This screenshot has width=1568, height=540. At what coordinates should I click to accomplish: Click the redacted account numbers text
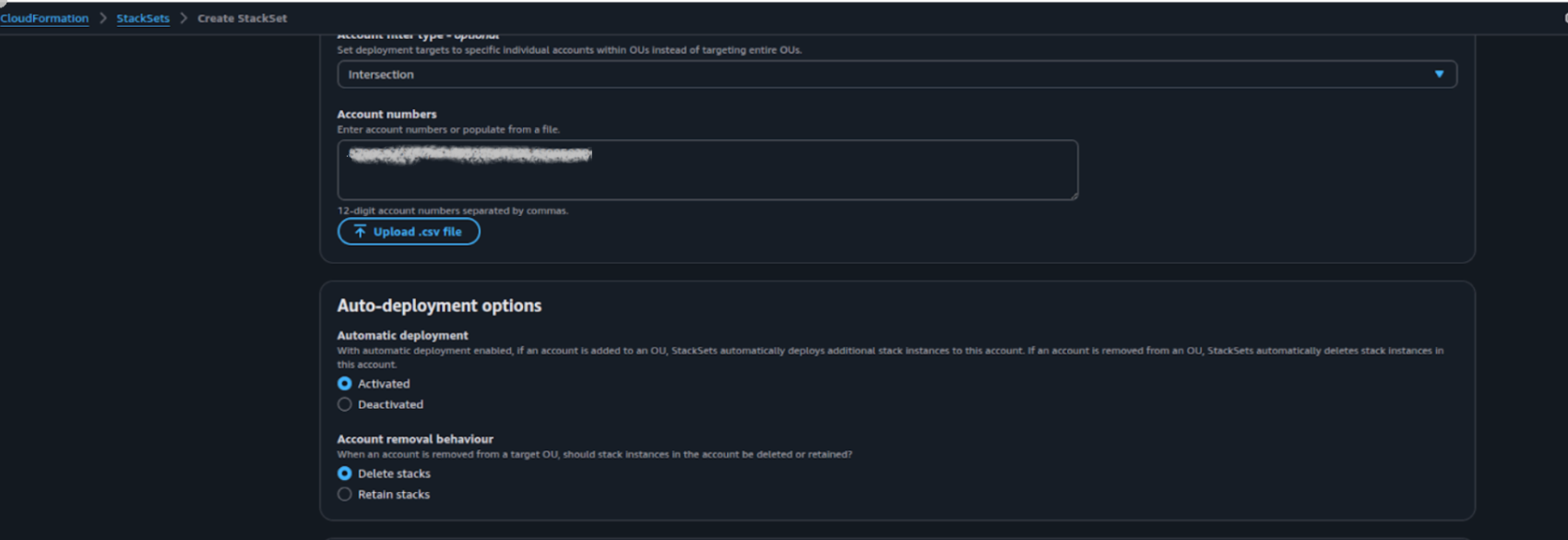point(470,156)
